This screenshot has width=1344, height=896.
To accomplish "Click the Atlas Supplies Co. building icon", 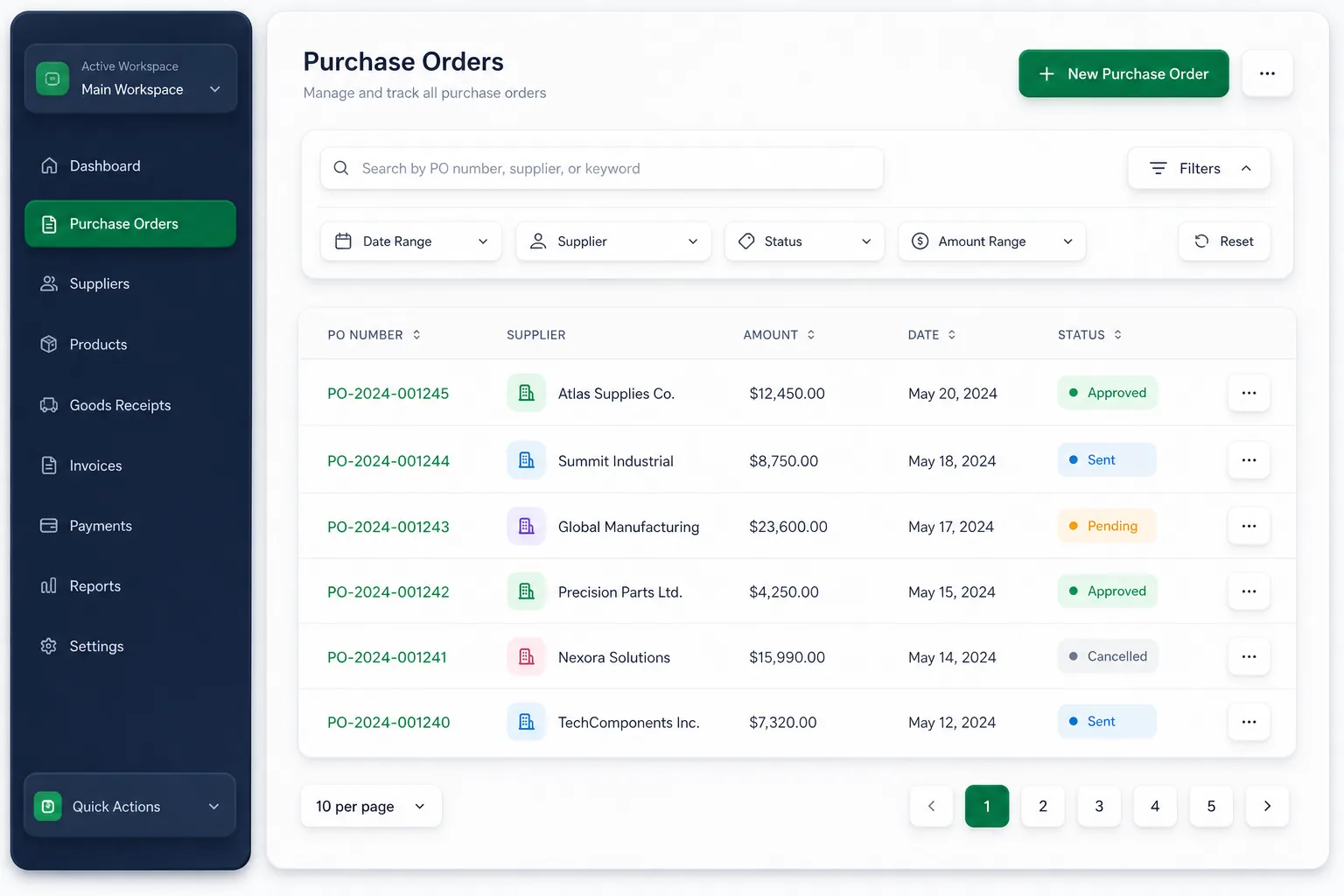I will click(527, 393).
